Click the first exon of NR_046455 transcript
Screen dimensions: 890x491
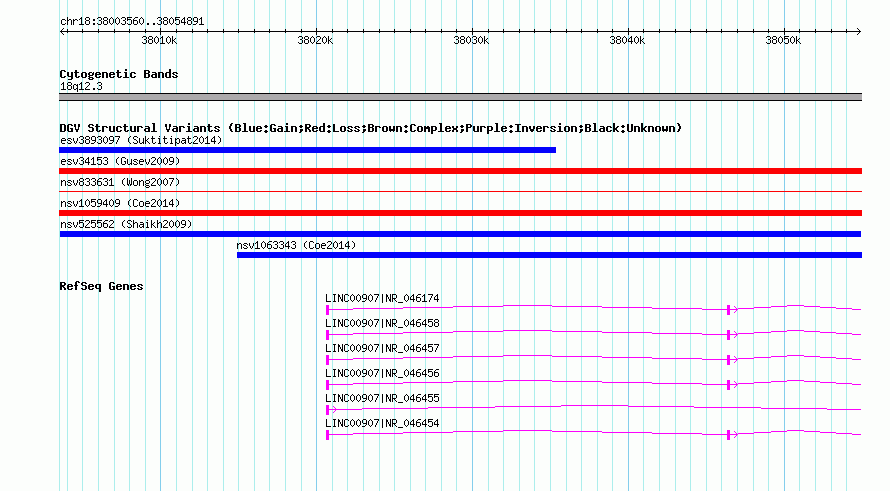328,409
